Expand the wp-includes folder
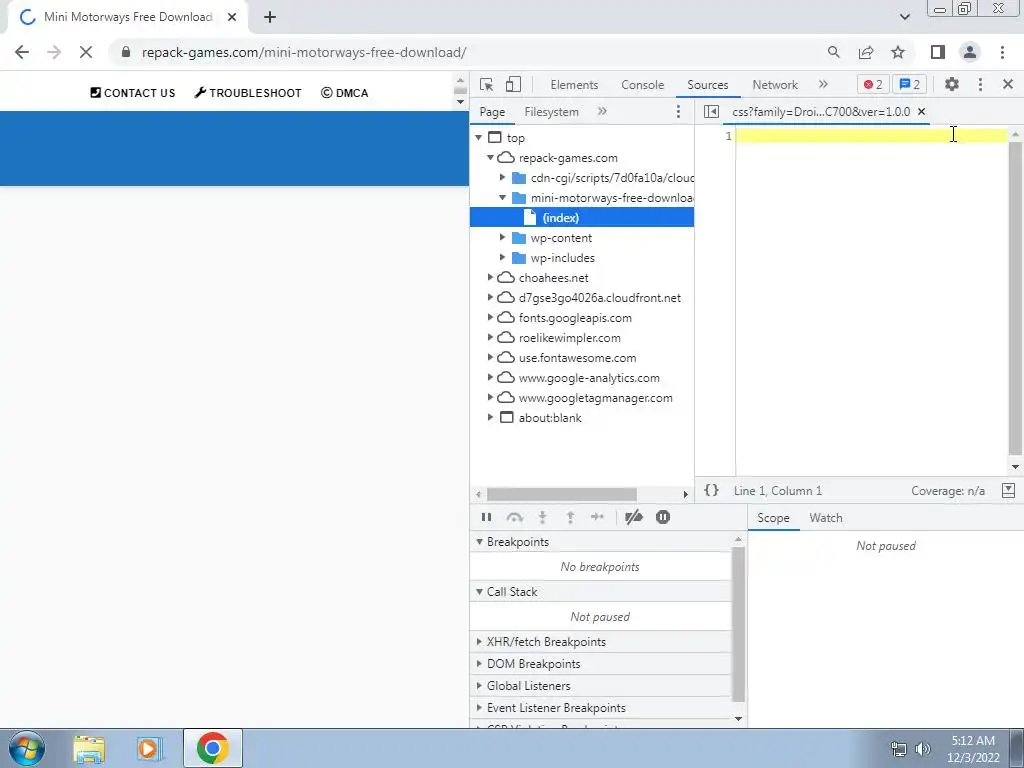The image size is (1024, 768). 502,257
